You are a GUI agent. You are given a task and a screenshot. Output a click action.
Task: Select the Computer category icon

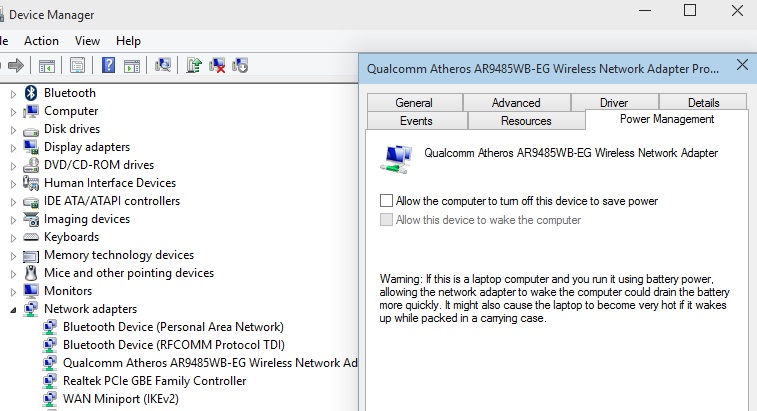[31, 111]
